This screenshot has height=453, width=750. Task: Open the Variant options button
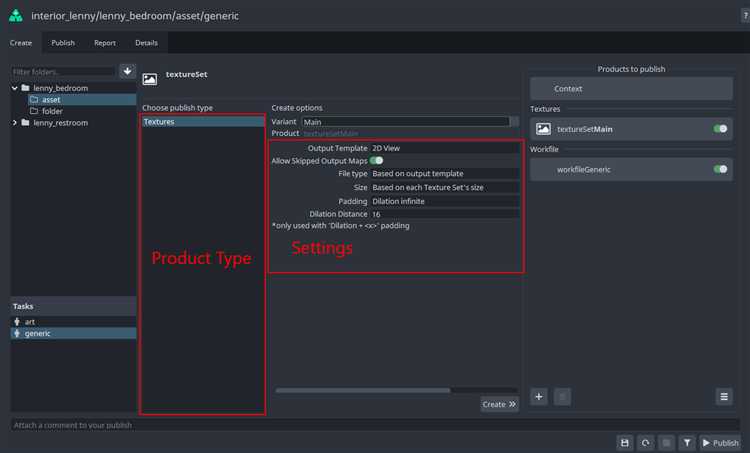click(x=515, y=122)
